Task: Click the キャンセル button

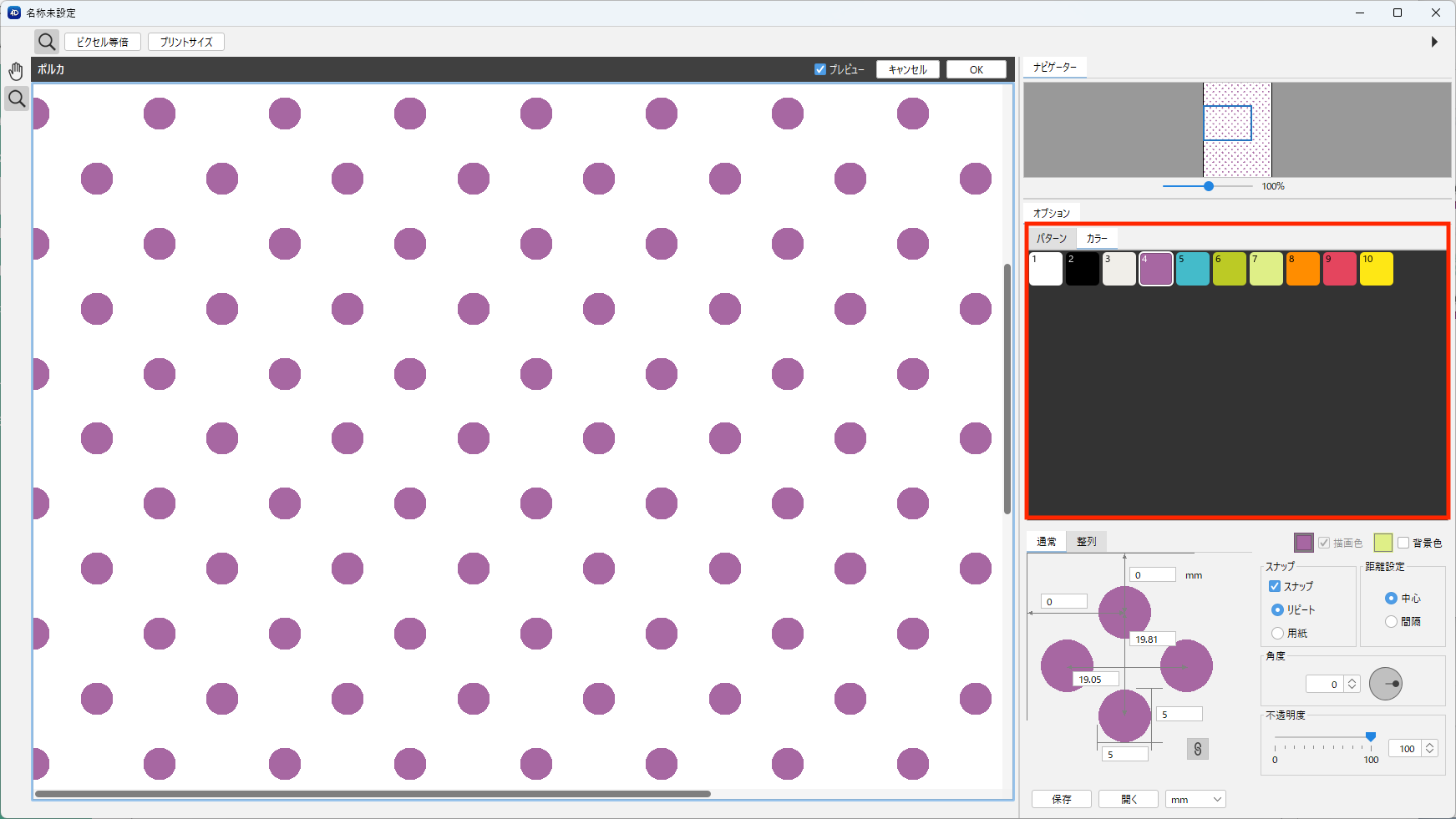Action: pos(907,69)
